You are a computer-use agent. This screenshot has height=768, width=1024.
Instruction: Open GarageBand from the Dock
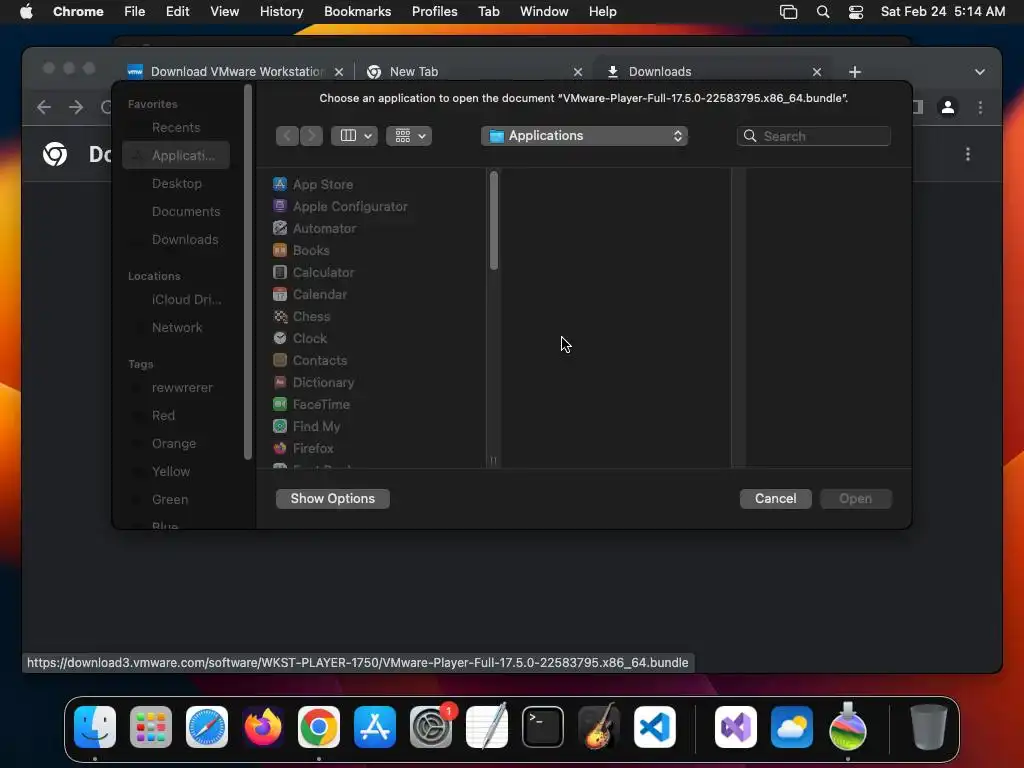pos(599,727)
